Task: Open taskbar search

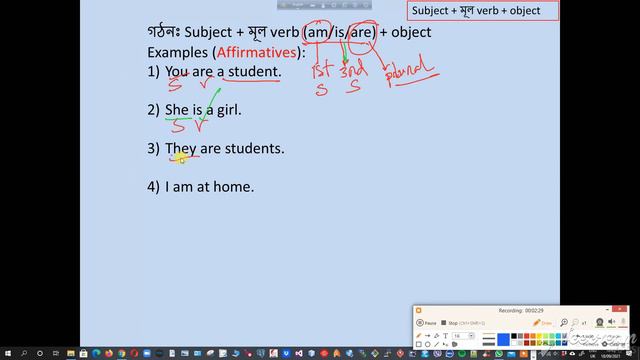Action: click(x=24, y=353)
